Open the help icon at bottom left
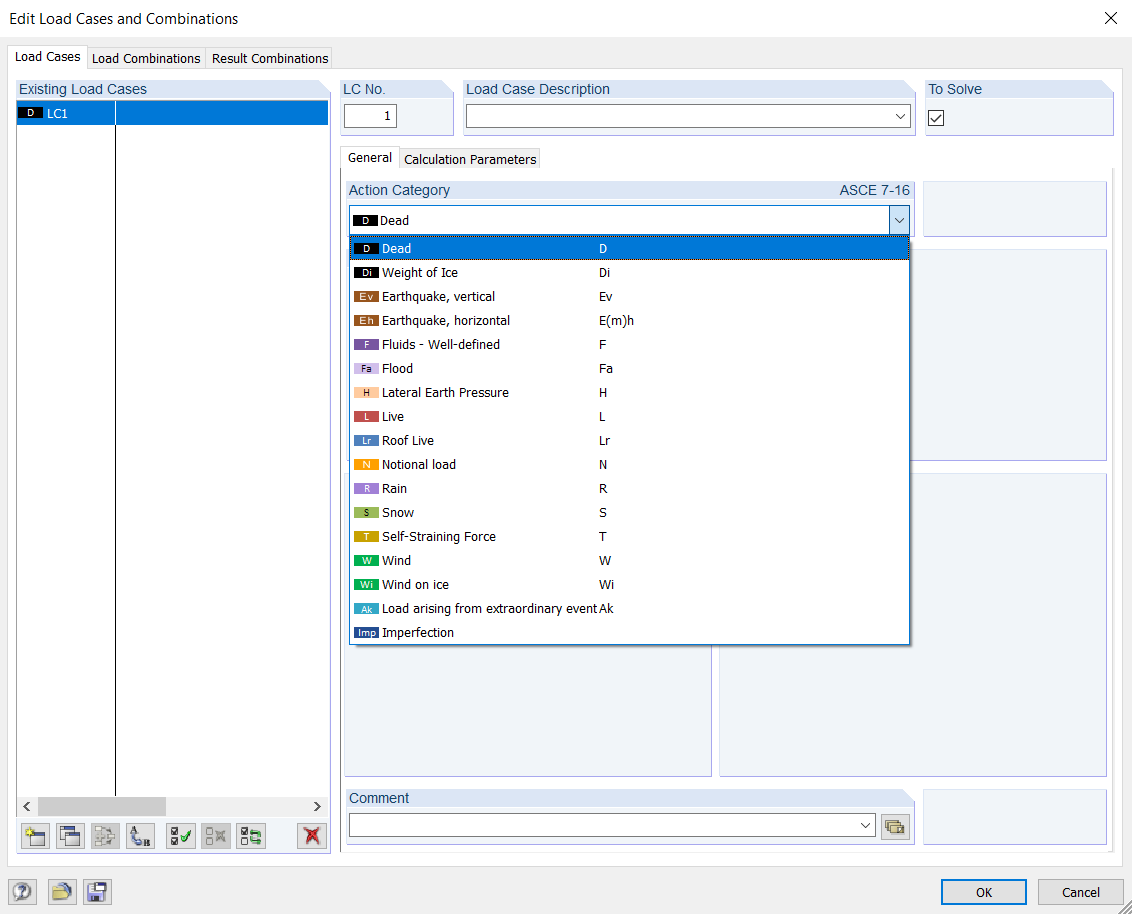Image resolution: width=1132 pixels, height=914 pixels. coord(22,892)
